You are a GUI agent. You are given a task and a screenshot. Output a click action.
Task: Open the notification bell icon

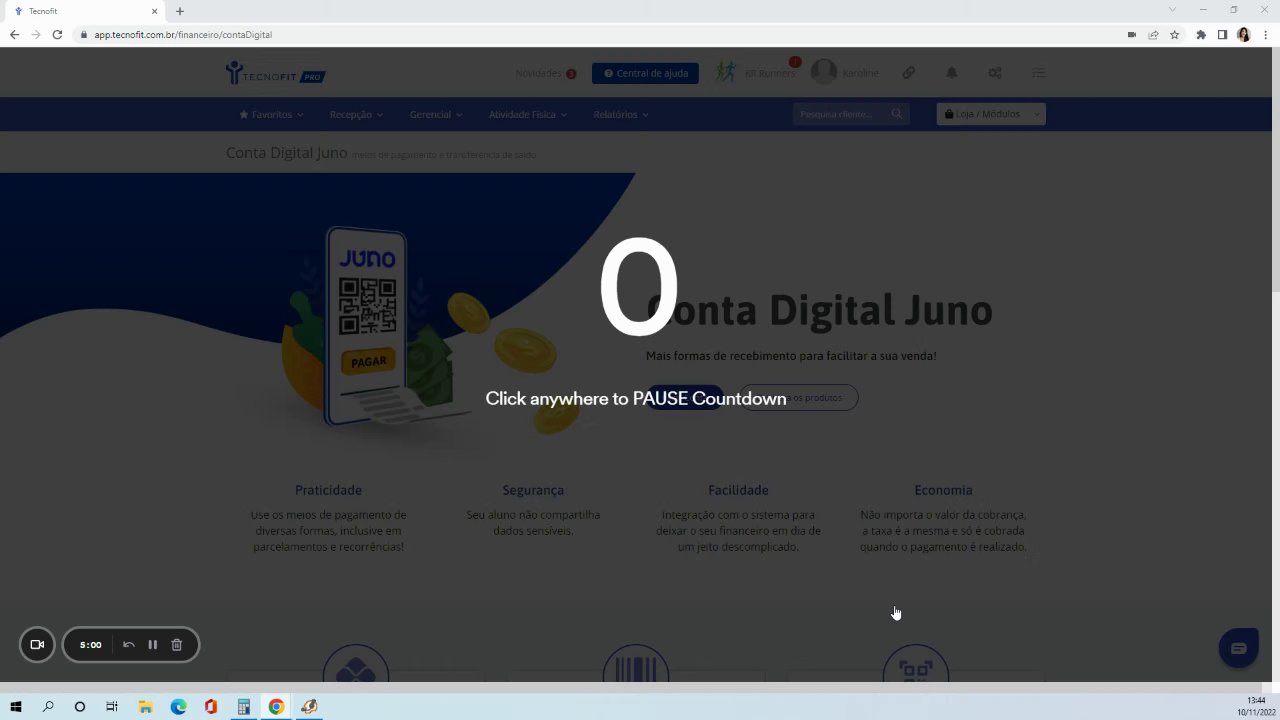pos(952,73)
